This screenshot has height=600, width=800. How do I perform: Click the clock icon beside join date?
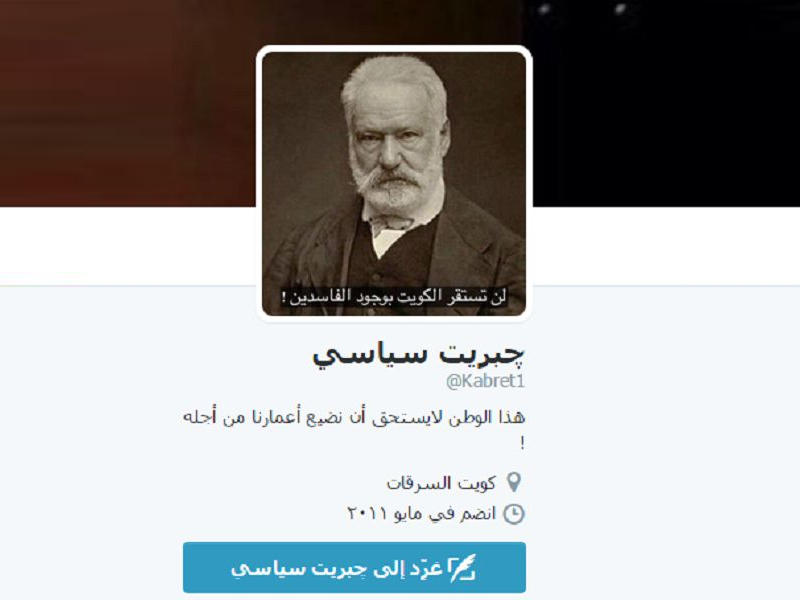pyautogui.click(x=514, y=514)
